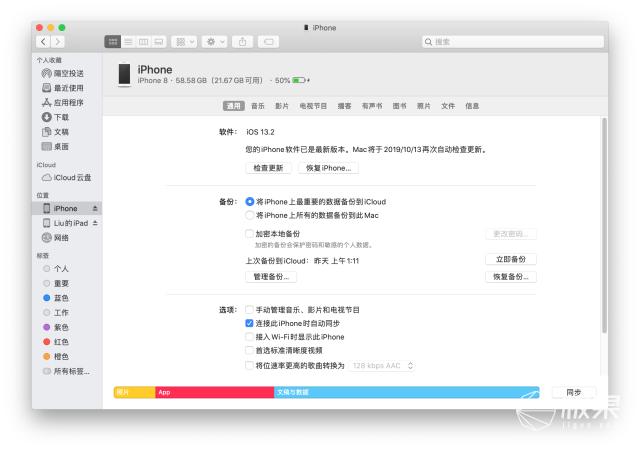Select the 工作 tag in sidebar
The image size is (640, 451).
56,313
